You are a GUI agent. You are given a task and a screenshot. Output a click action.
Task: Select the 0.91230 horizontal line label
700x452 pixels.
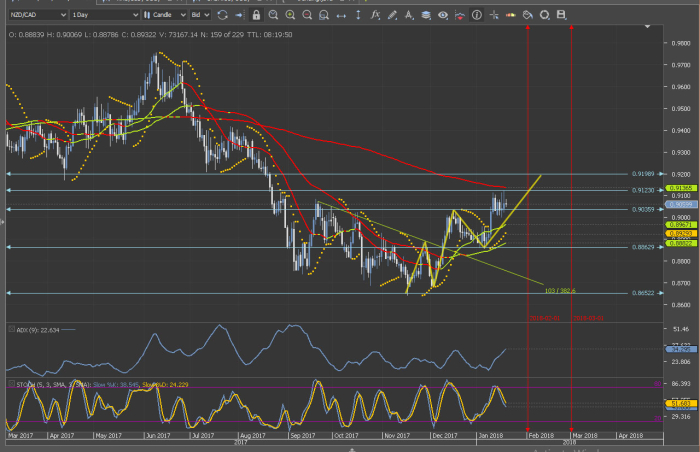pos(643,190)
